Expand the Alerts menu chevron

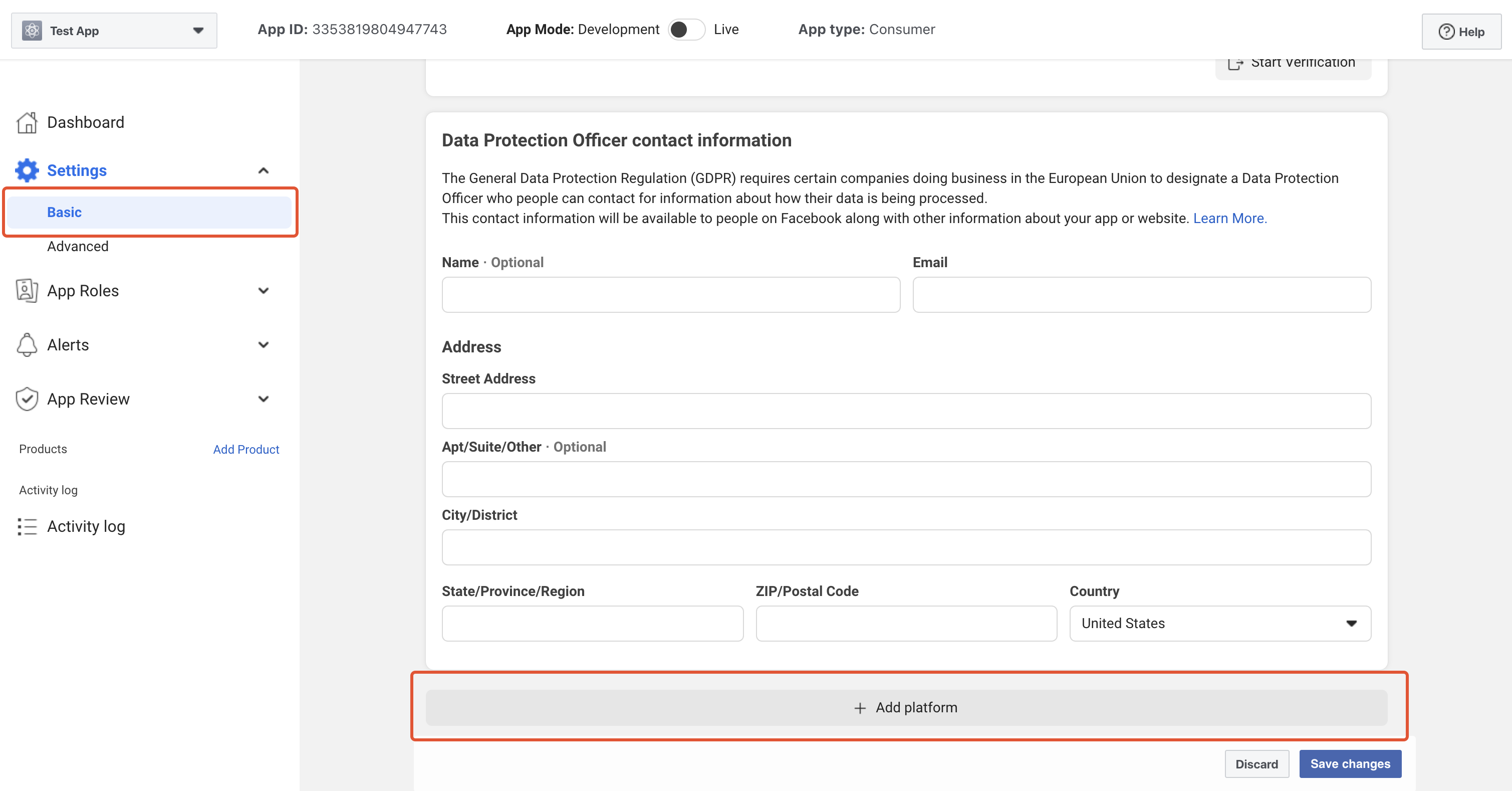click(264, 345)
